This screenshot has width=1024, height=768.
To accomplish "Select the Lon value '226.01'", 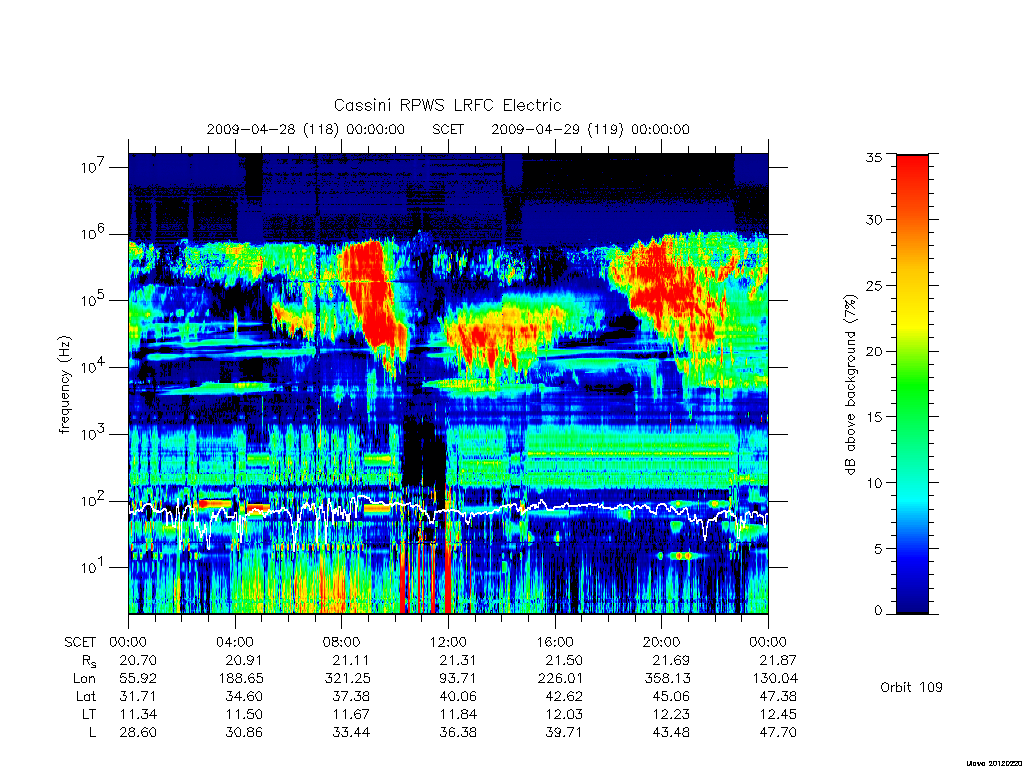I will (x=560, y=679).
